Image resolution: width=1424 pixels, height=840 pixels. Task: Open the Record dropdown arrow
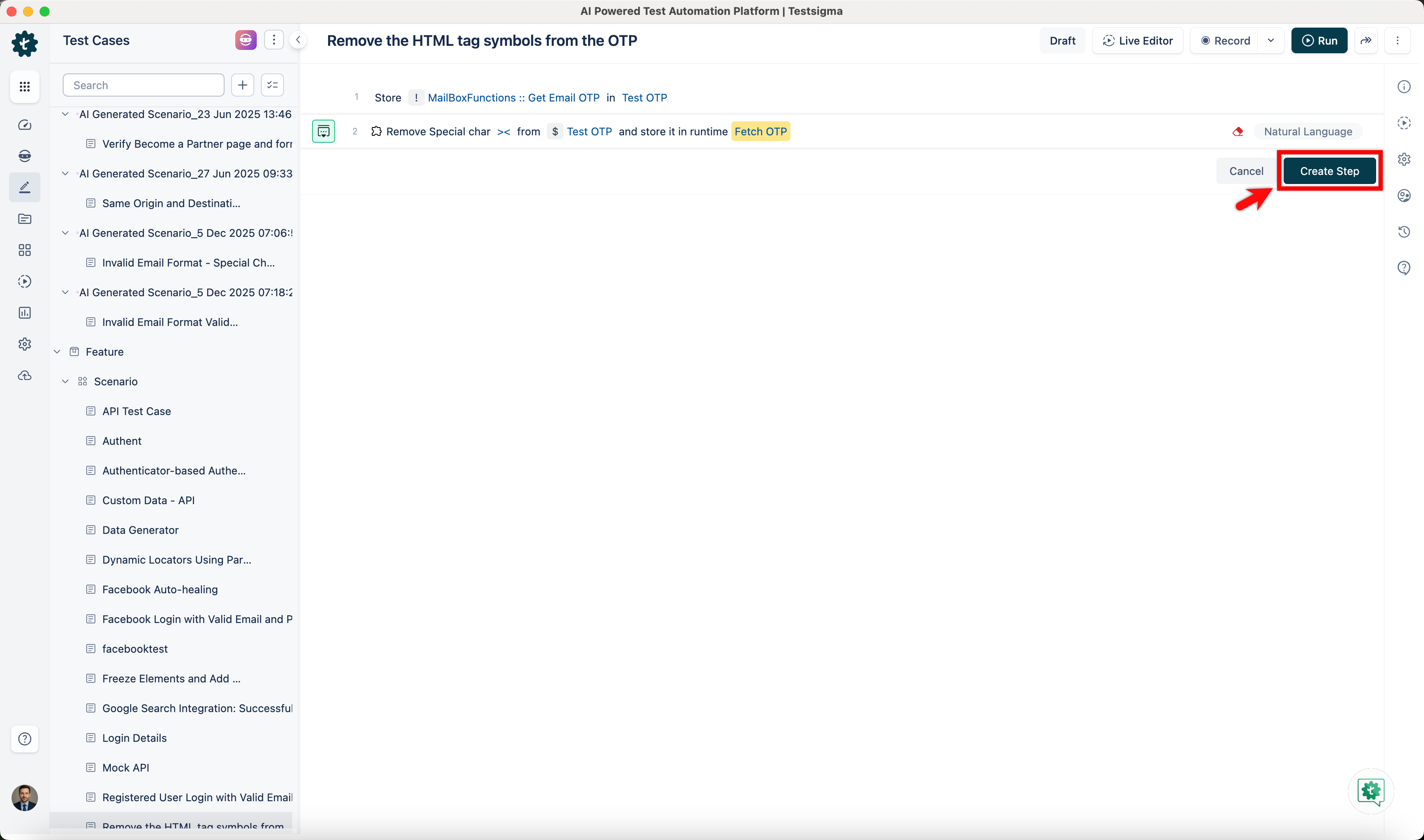1270,41
